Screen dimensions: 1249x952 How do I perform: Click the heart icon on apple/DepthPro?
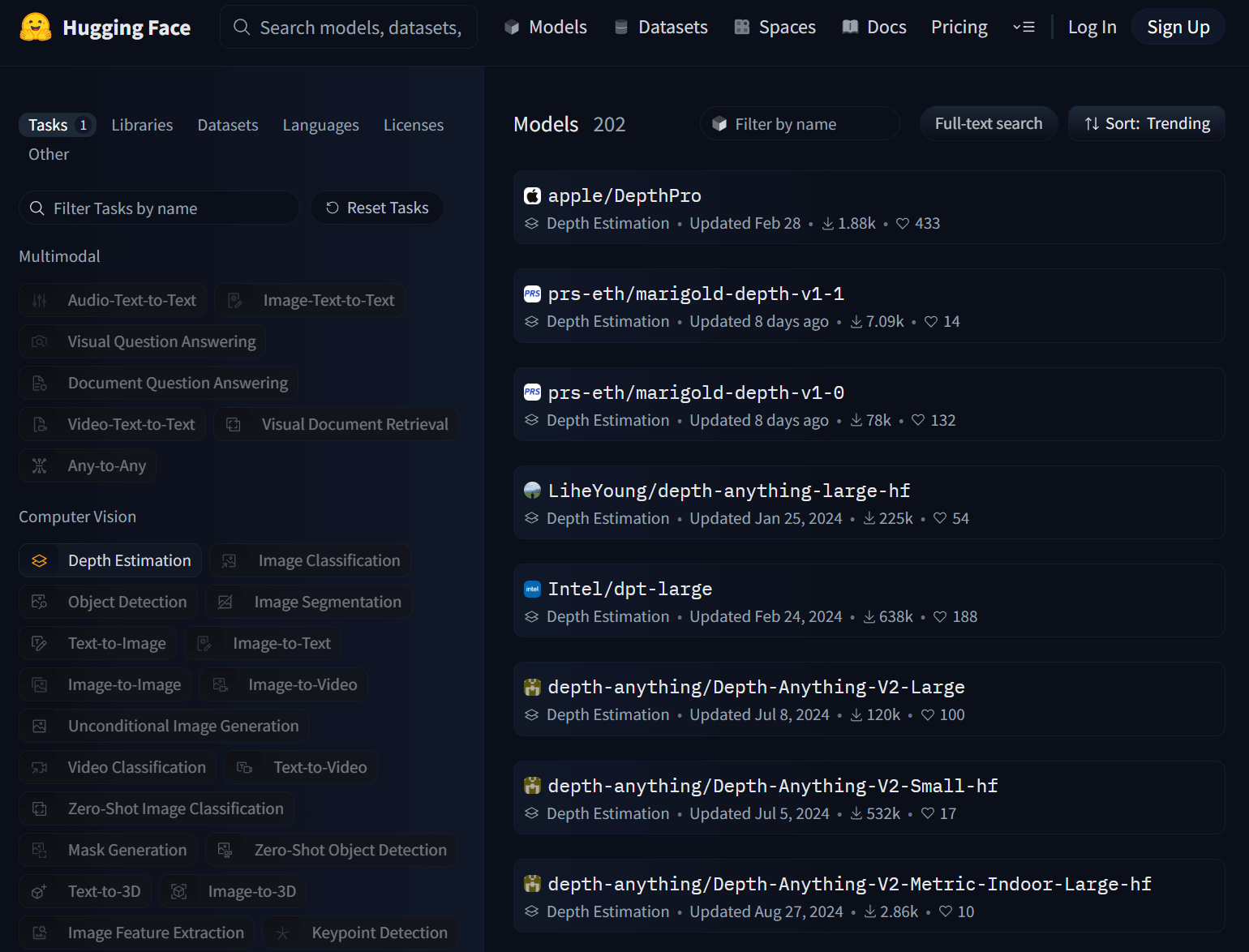(903, 224)
